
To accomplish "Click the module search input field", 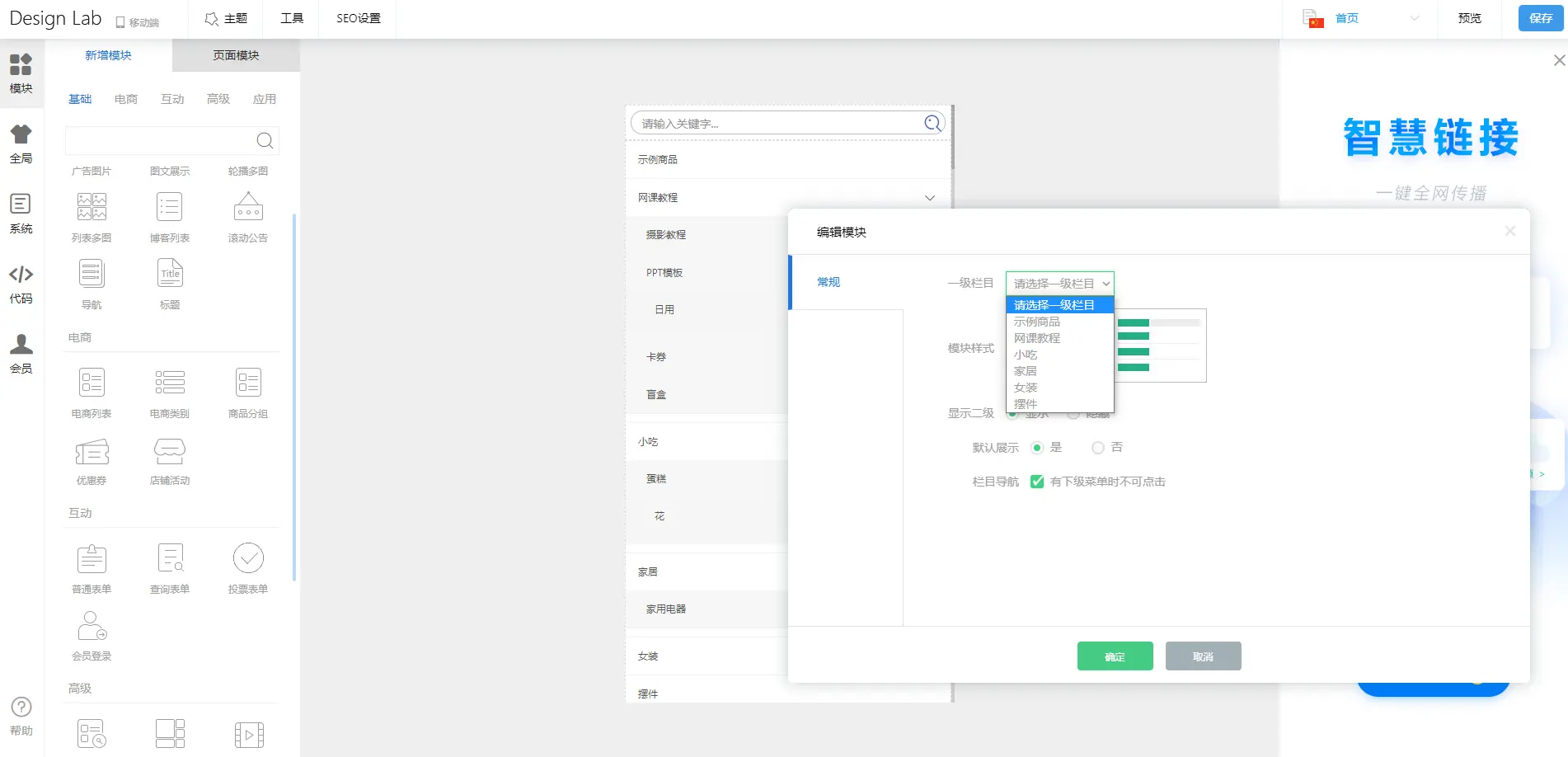I will (x=161, y=140).
